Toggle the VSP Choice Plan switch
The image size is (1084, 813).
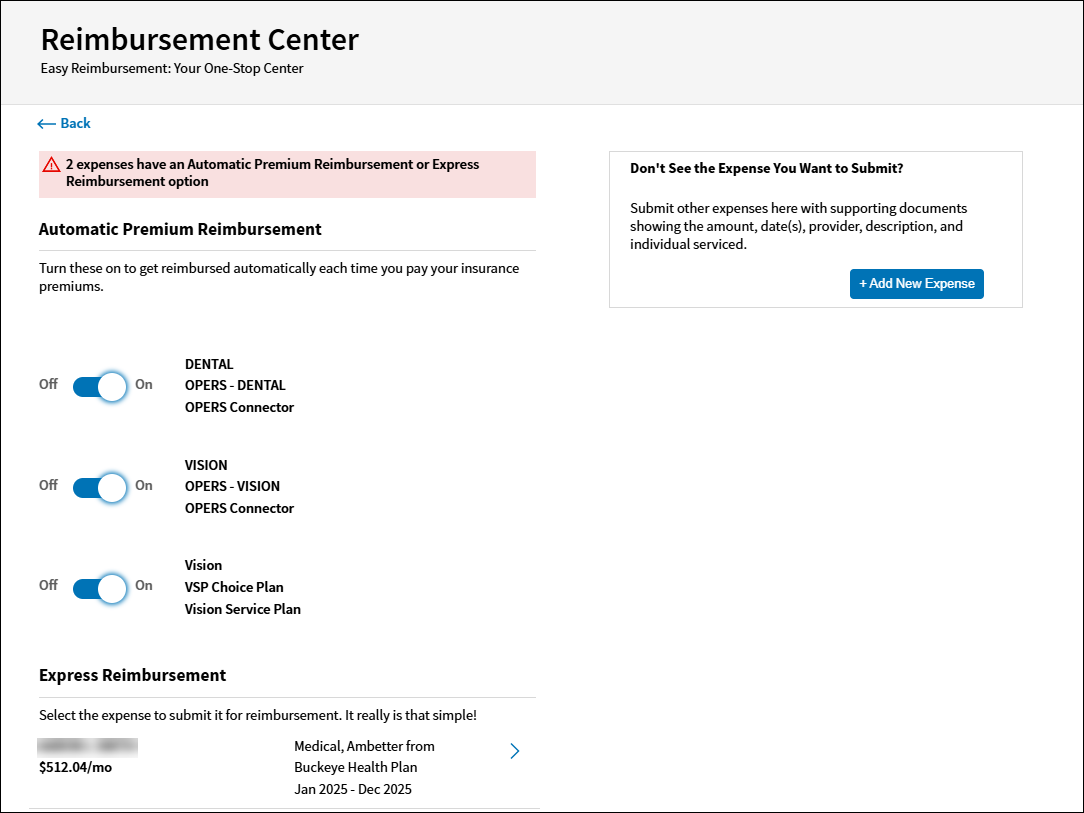[x=100, y=588]
